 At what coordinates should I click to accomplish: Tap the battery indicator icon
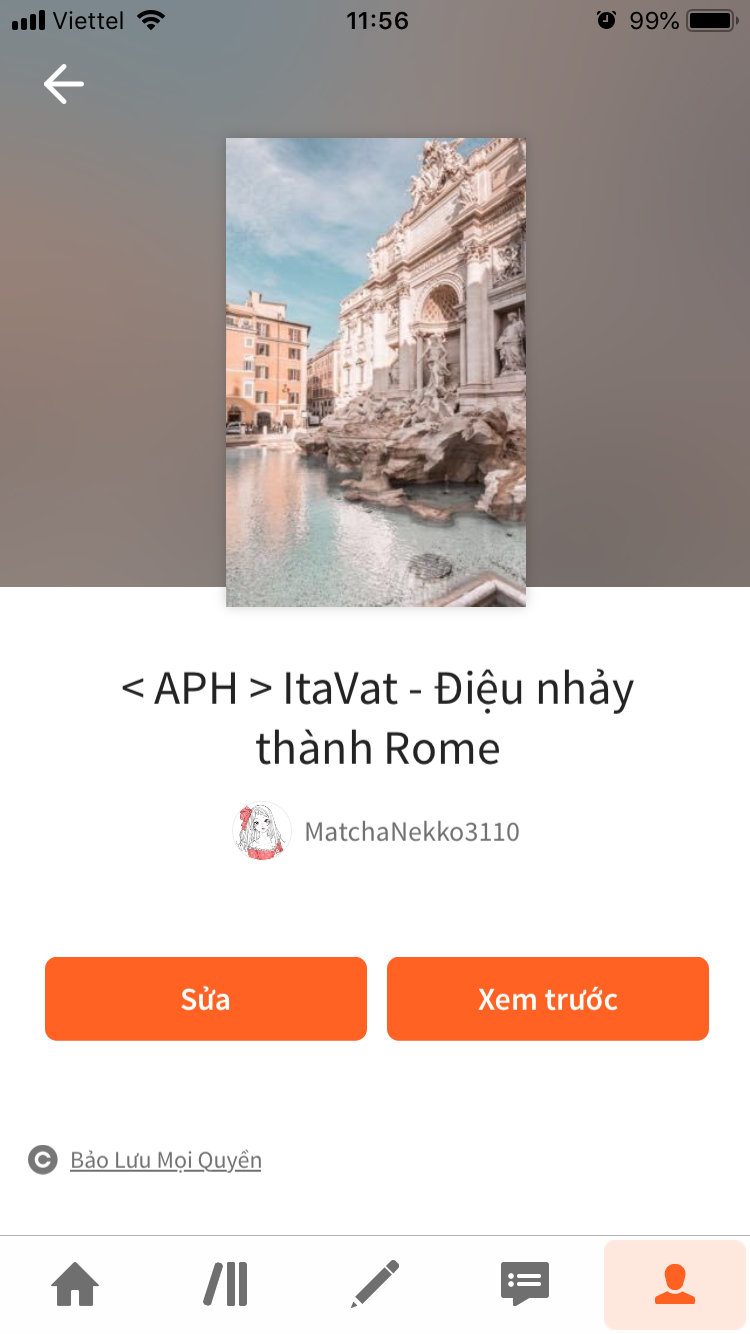point(712,20)
